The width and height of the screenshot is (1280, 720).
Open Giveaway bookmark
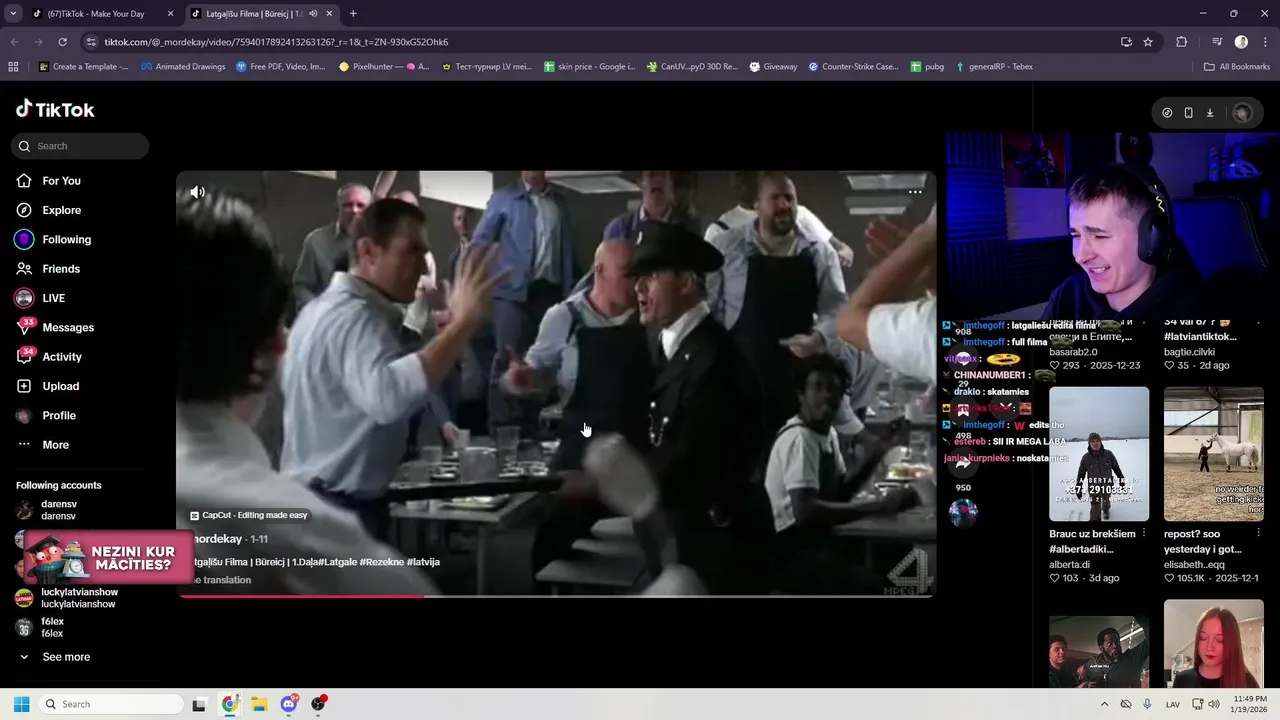[772, 67]
